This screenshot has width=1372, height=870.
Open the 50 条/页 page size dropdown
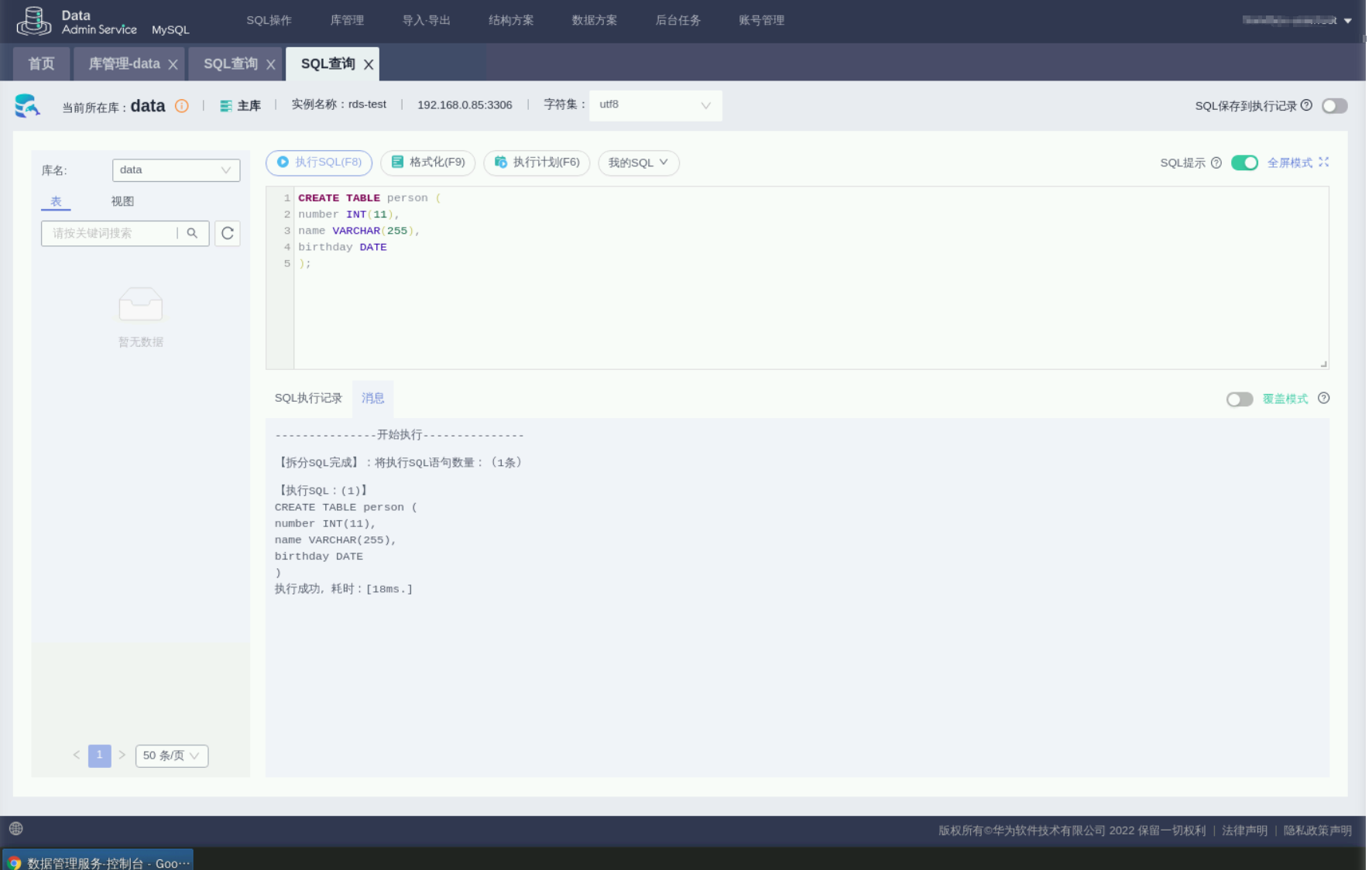(x=172, y=755)
